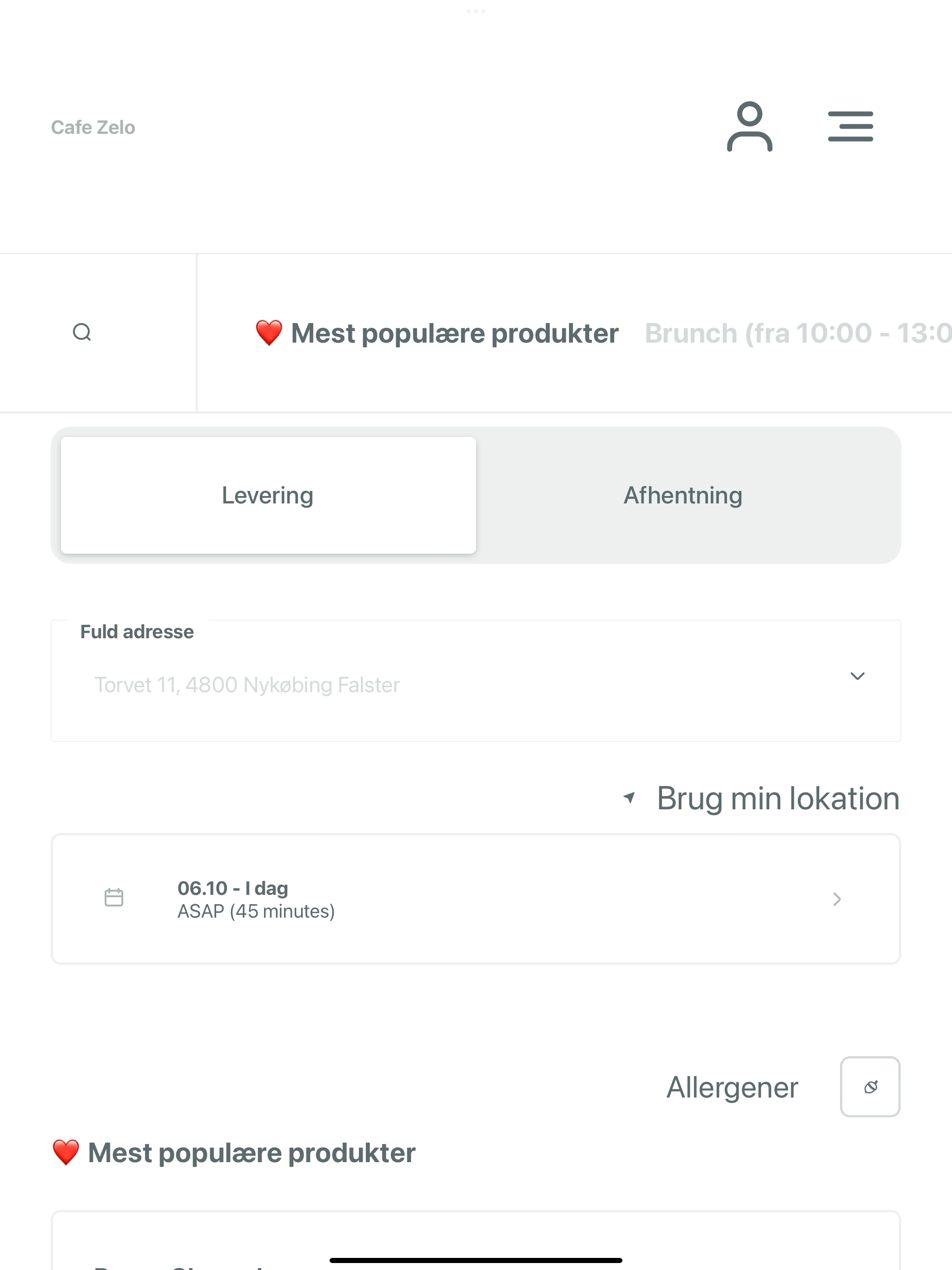
Task: Switch to the Brunch category tab
Action: coord(798,333)
